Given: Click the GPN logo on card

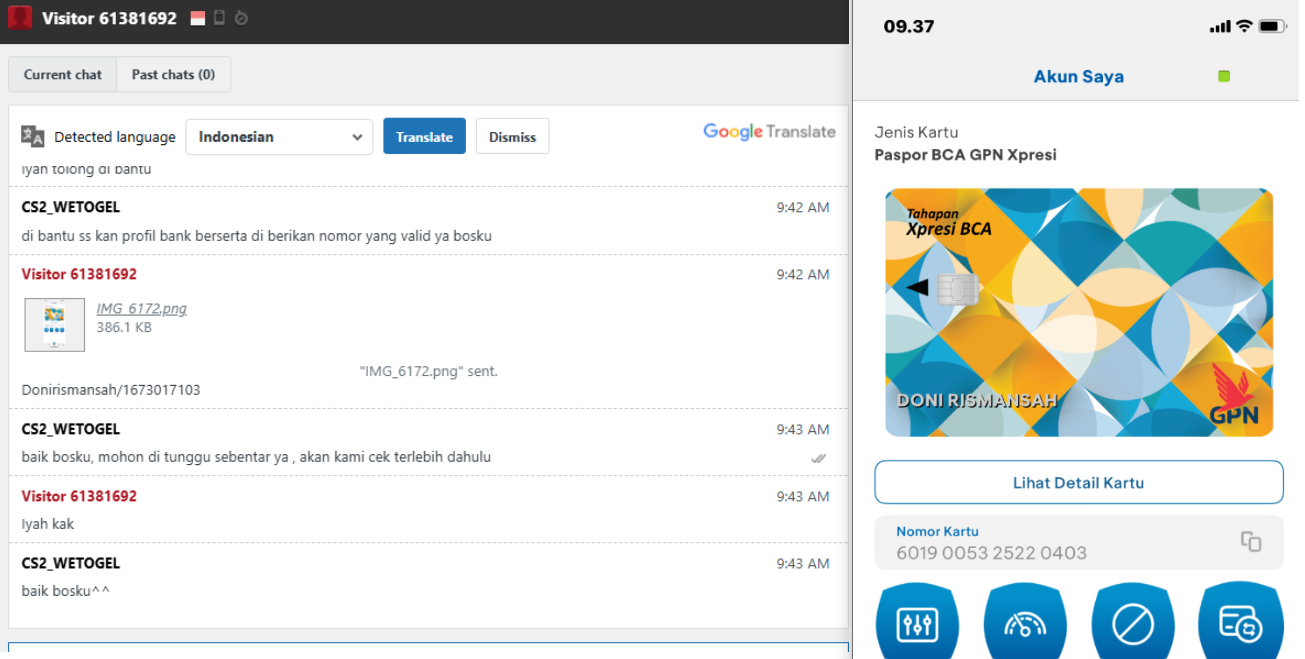Looking at the screenshot, I should (1234, 396).
